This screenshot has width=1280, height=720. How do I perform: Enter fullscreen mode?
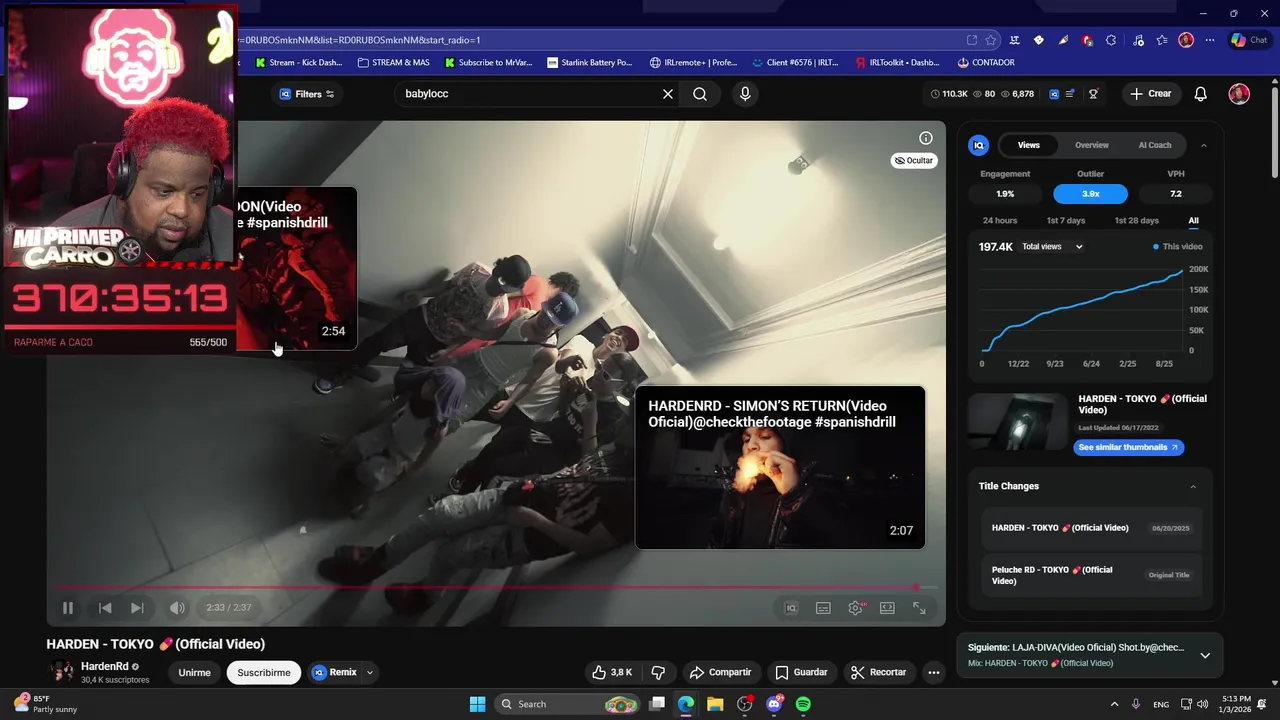[x=919, y=608]
